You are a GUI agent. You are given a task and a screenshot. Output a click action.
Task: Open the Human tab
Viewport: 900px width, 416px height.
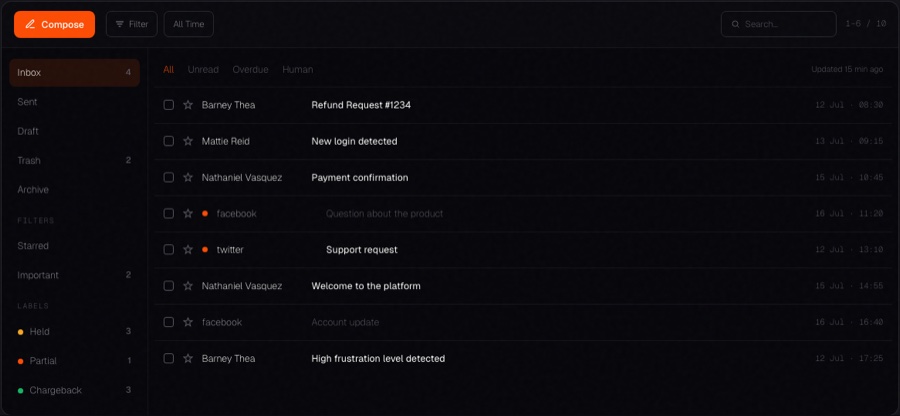tap(297, 69)
